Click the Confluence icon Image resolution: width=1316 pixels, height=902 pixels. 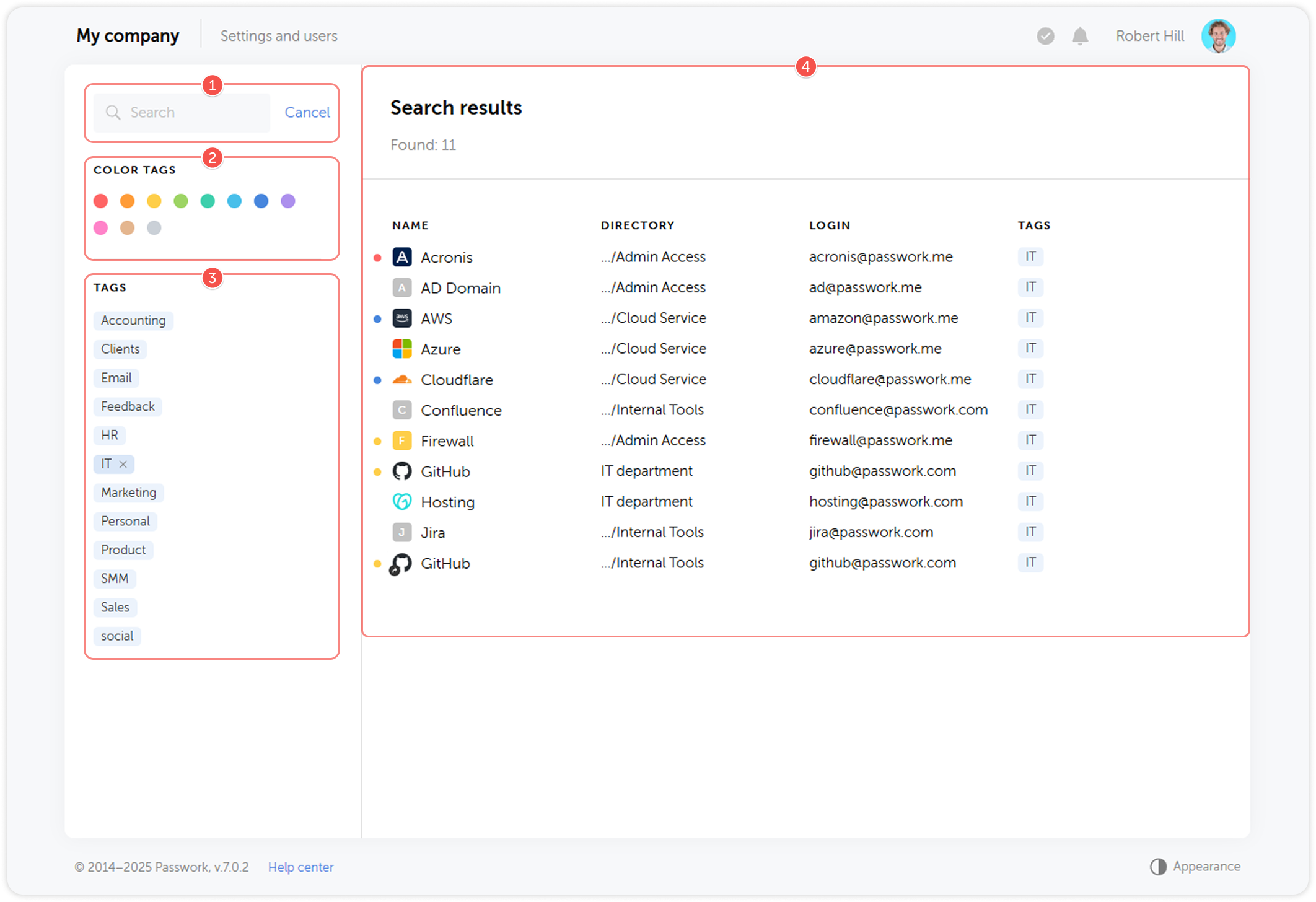[402, 409]
